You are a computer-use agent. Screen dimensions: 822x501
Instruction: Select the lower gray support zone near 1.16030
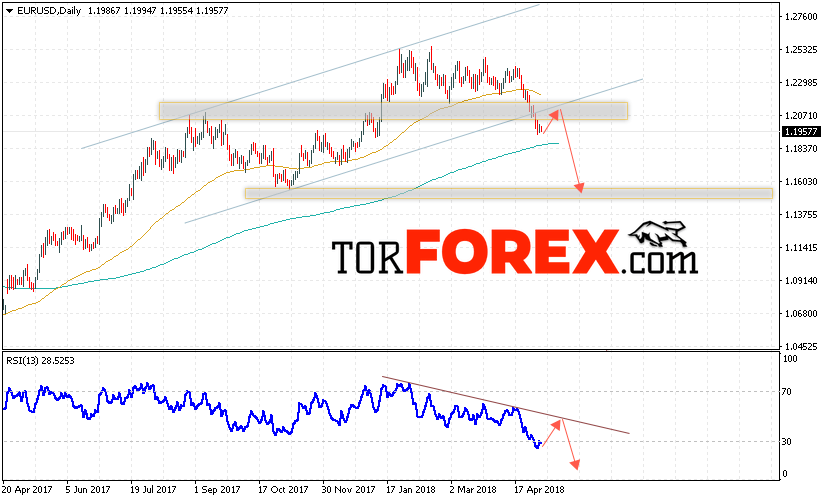509,194
